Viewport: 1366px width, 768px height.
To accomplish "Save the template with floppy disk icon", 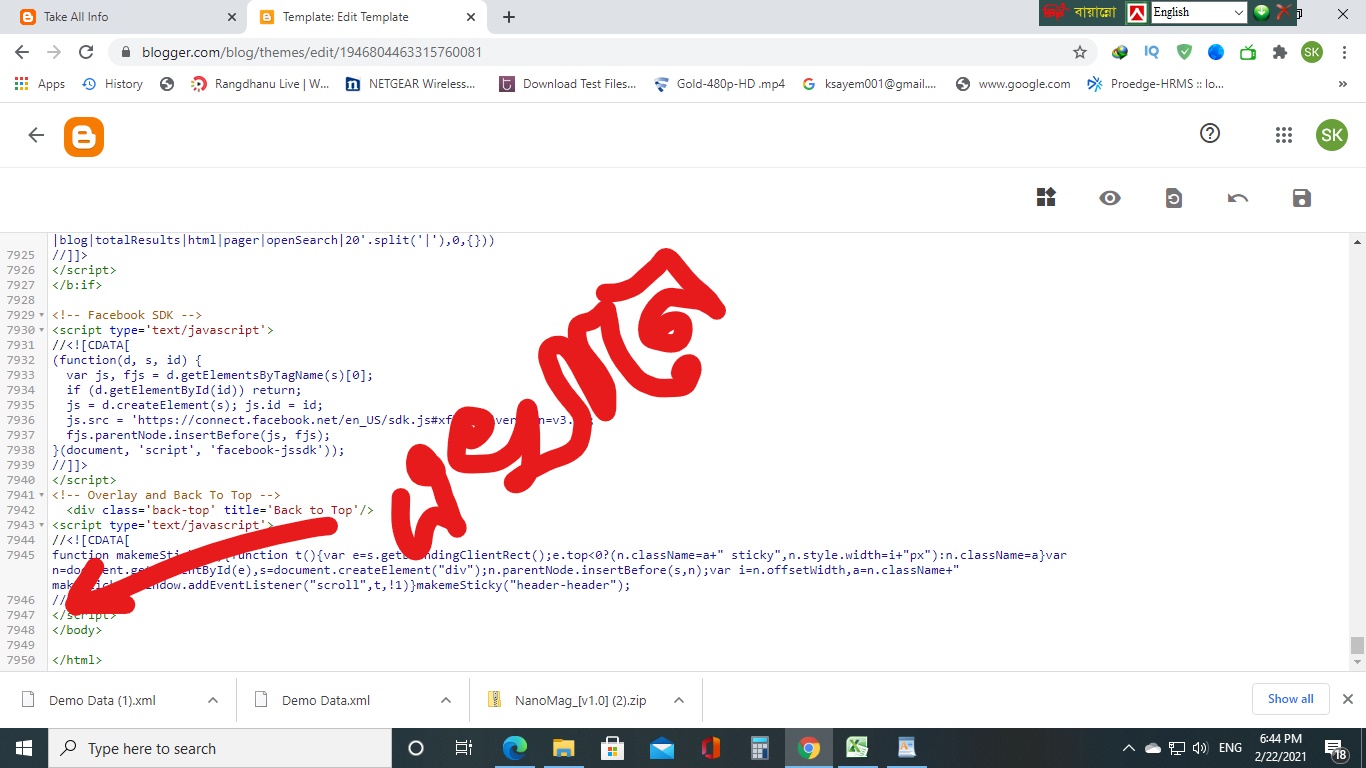I will pos(1301,198).
